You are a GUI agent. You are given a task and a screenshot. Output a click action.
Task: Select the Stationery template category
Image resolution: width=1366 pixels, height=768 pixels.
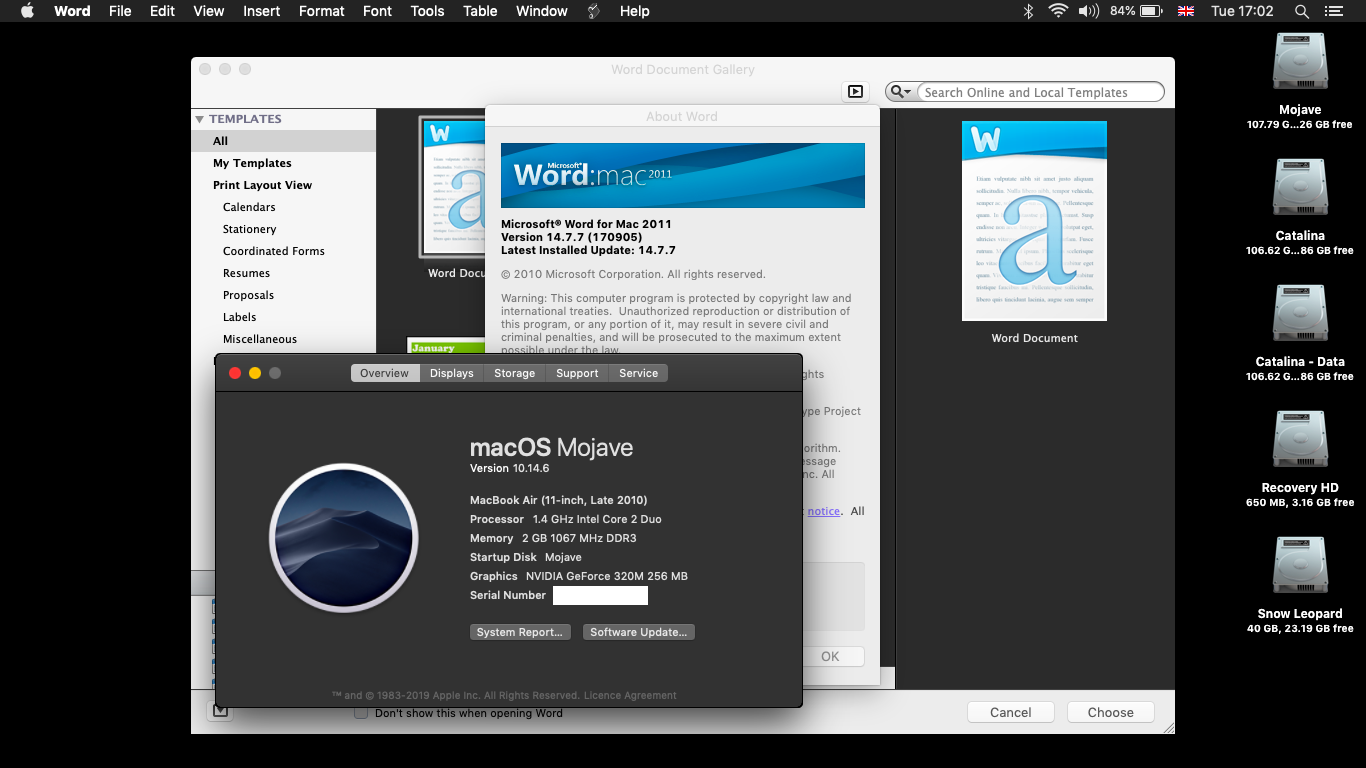pos(283,229)
